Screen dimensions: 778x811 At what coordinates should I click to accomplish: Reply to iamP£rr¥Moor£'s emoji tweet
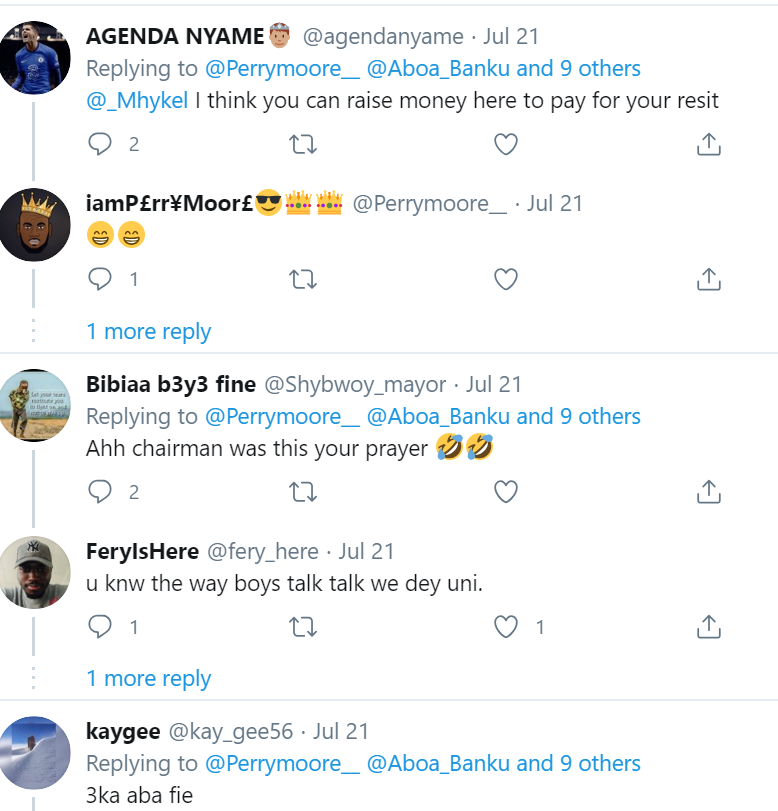(x=100, y=280)
